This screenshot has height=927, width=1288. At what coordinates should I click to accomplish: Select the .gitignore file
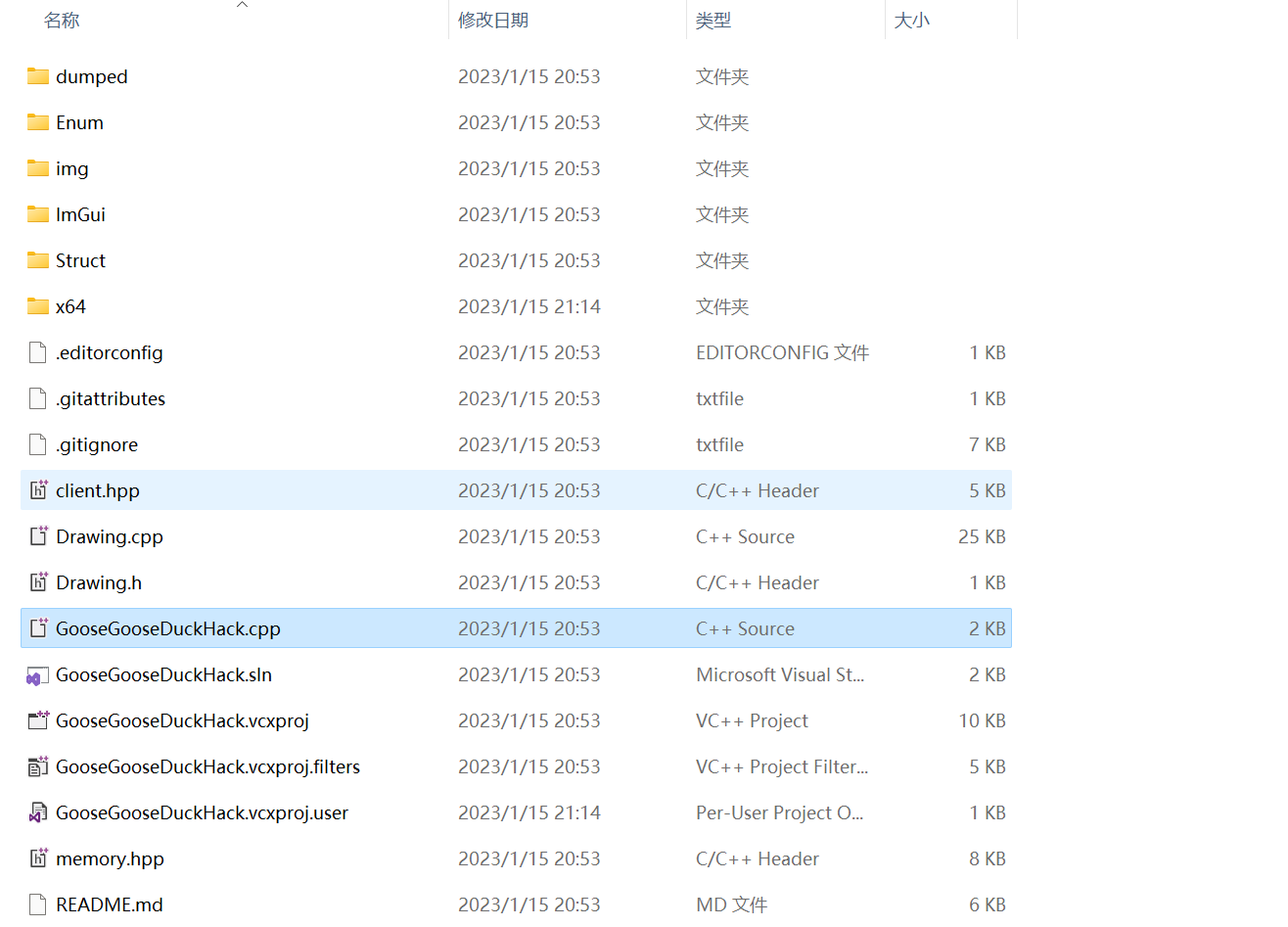pyautogui.click(x=103, y=444)
